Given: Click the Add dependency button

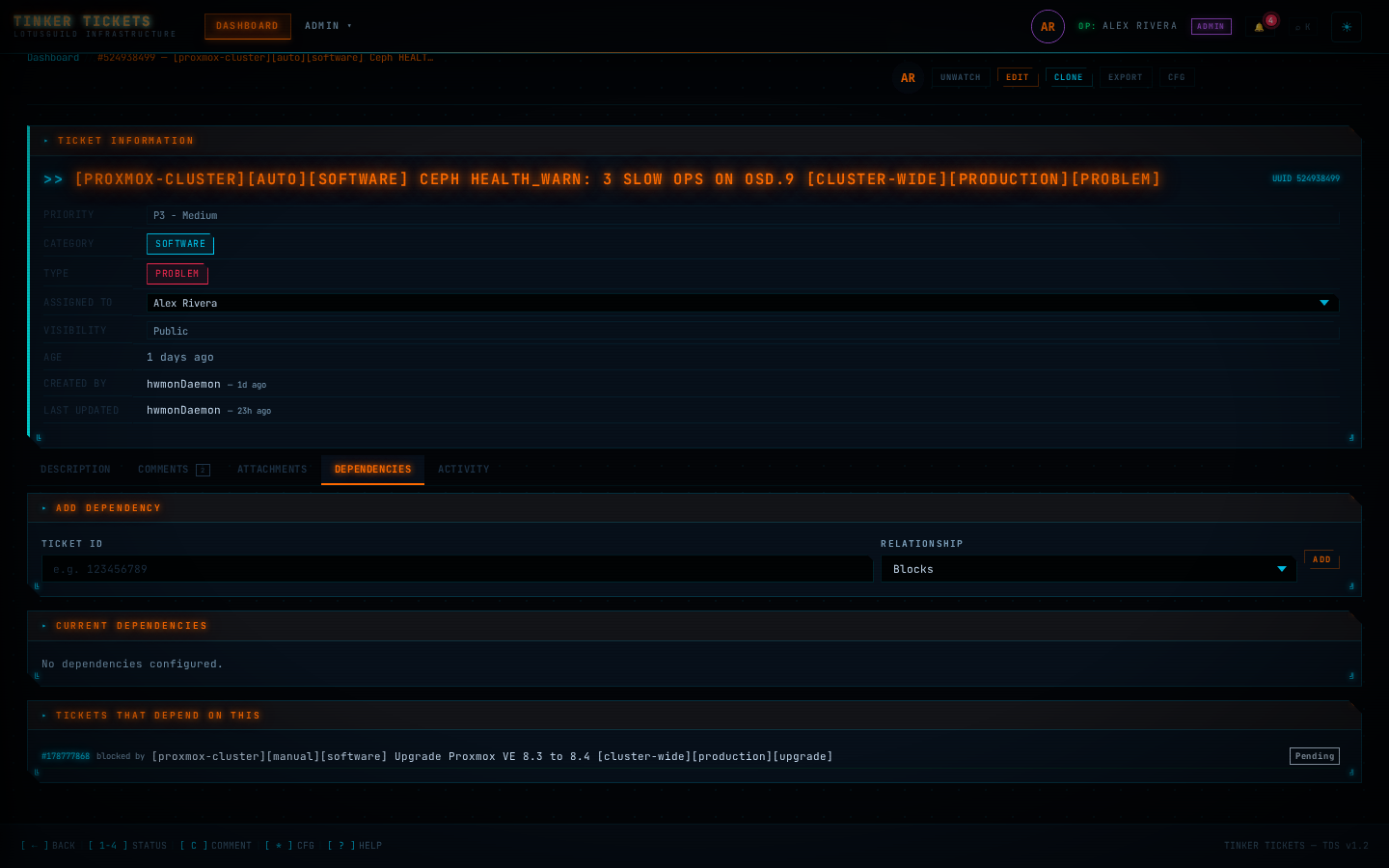Looking at the screenshot, I should [1321, 559].
